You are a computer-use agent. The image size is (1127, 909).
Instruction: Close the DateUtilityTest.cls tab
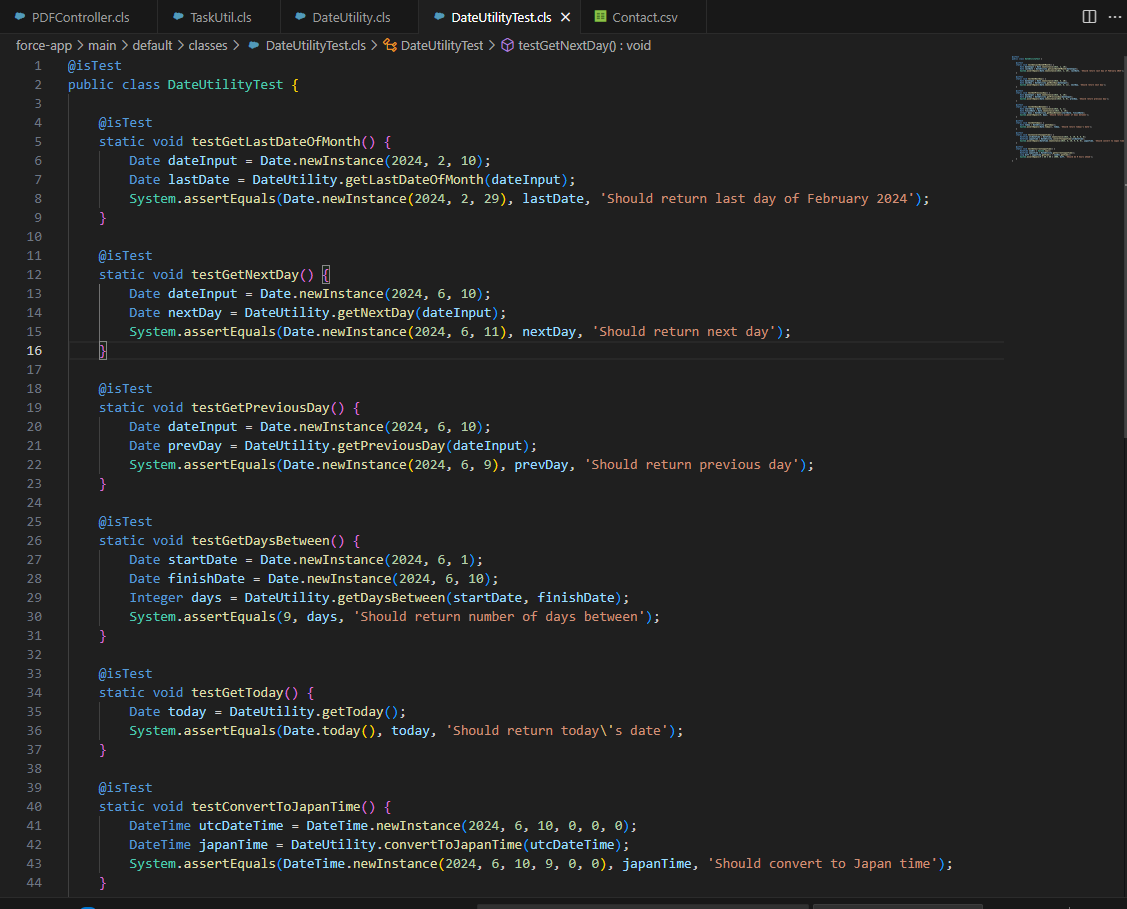click(x=565, y=18)
